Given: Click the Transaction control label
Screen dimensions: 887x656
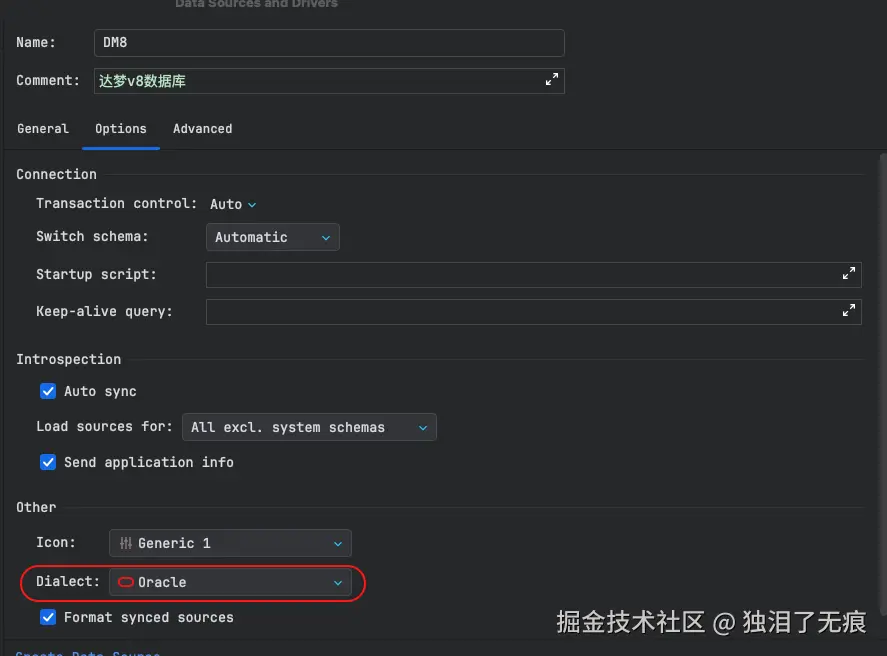Looking at the screenshot, I should 117,204.
